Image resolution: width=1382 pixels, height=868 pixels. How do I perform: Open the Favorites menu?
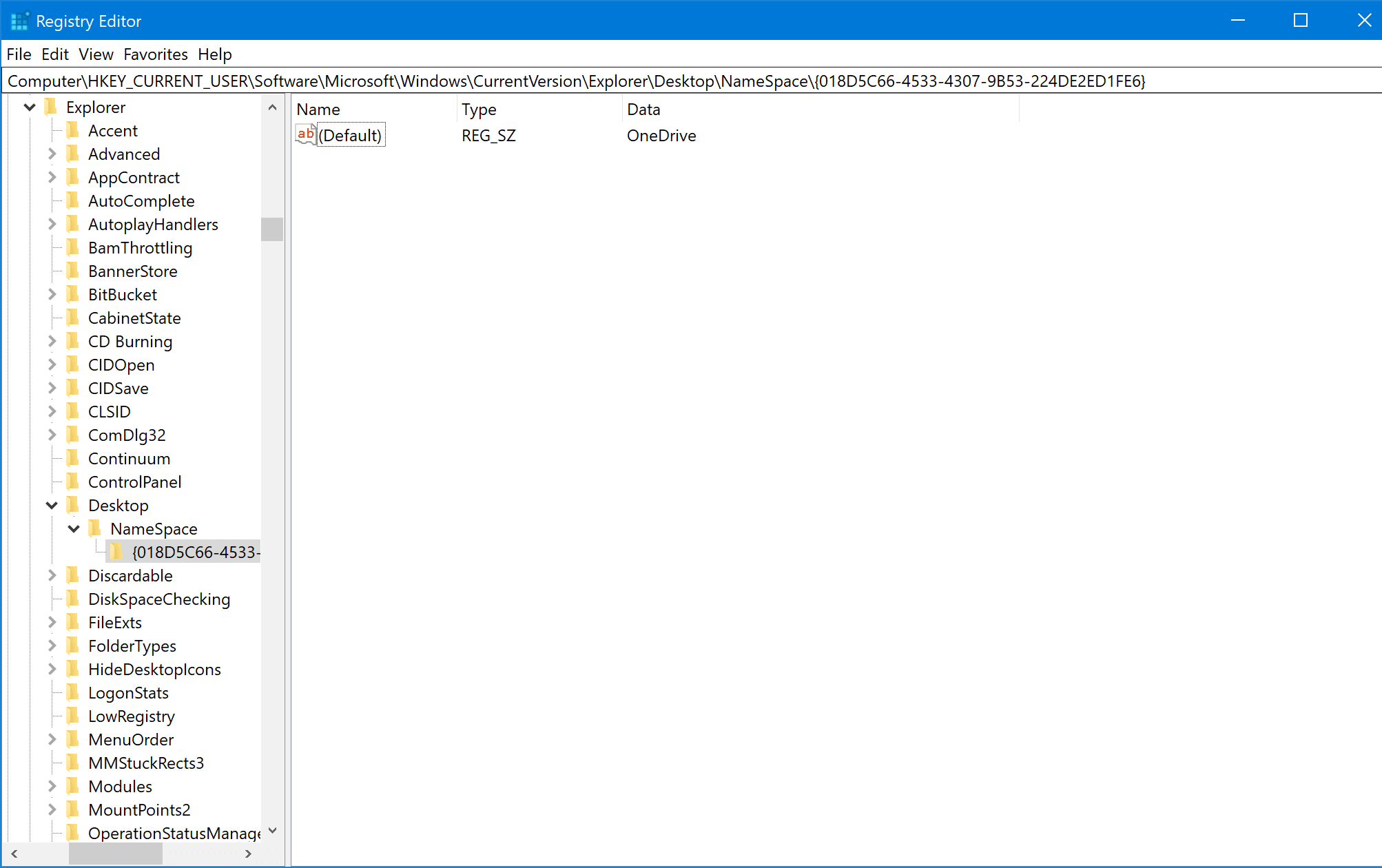(x=155, y=54)
